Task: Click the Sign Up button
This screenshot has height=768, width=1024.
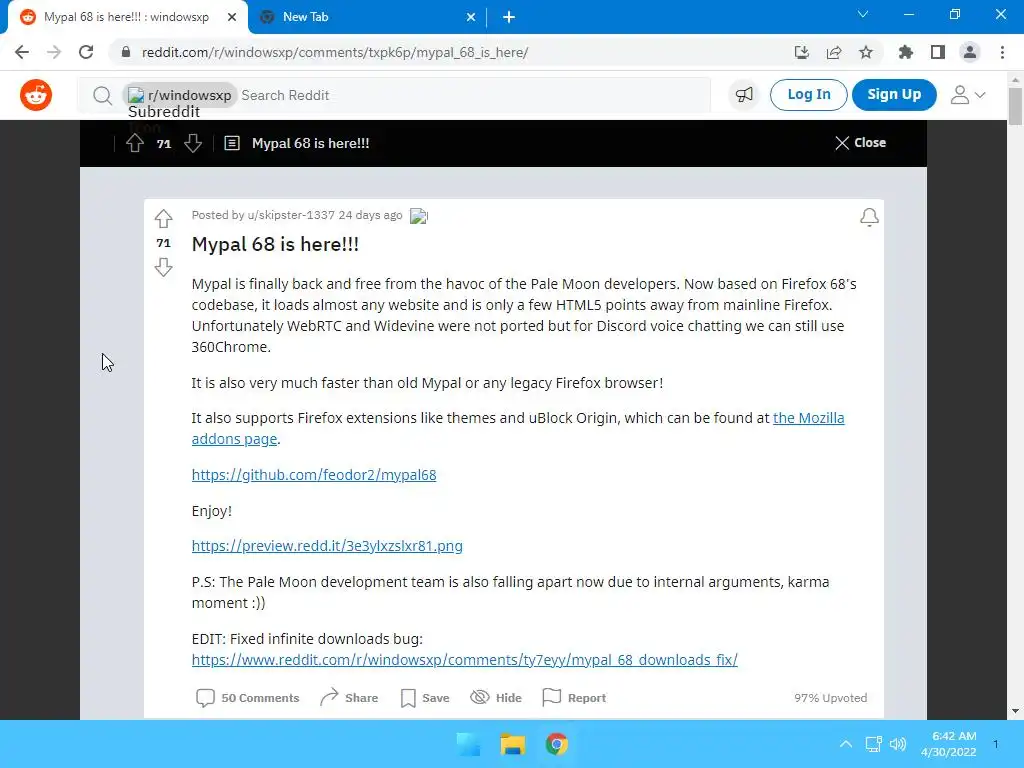Action: tap(894, 95)
